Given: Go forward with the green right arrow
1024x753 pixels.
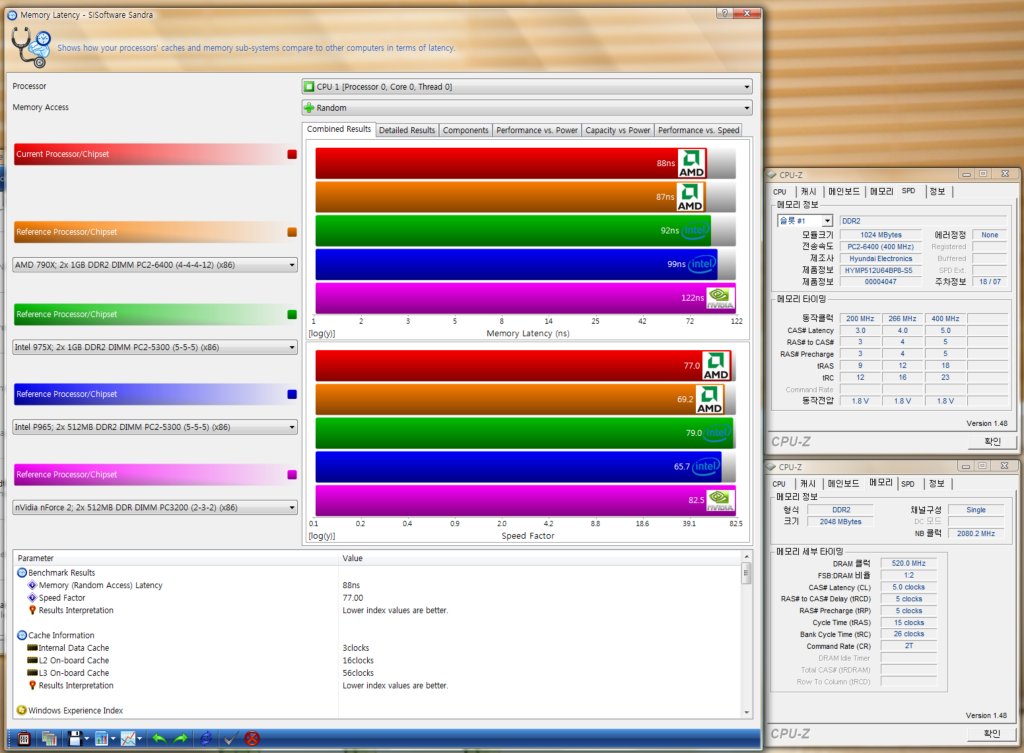Looking at the screenshot, I should 181,739.
